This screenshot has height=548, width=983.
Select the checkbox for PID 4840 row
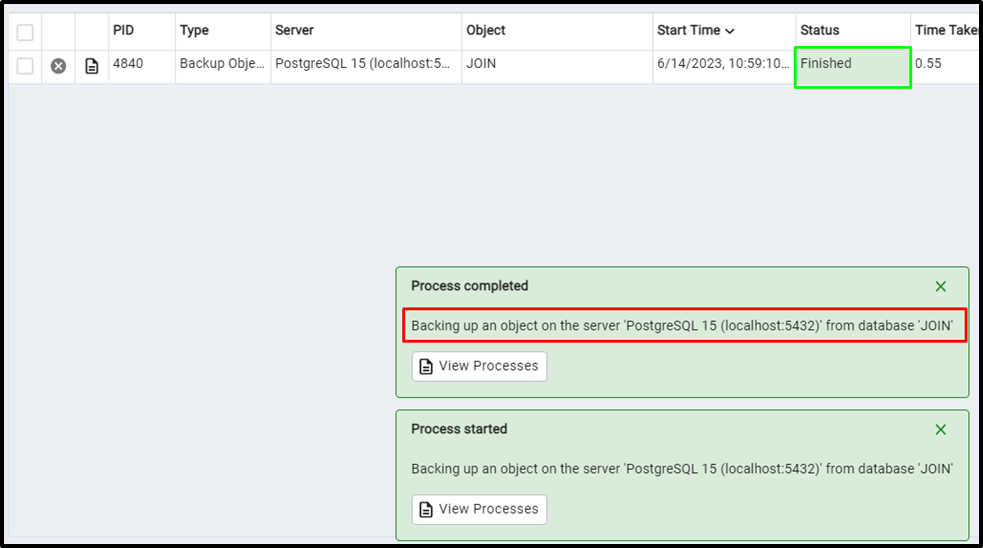click(x=25, y=65)
